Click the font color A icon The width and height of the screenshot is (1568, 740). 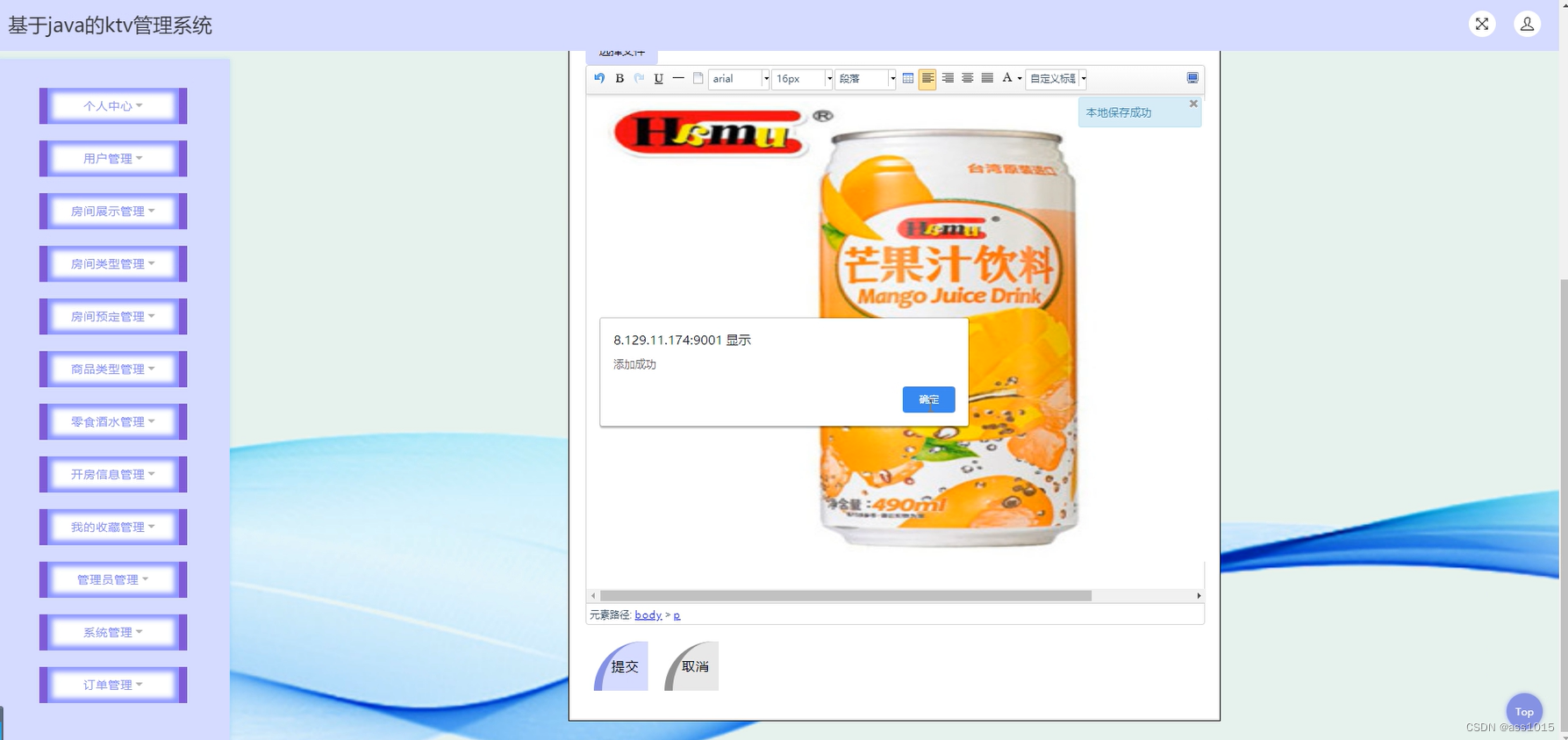click(1007, 78)
